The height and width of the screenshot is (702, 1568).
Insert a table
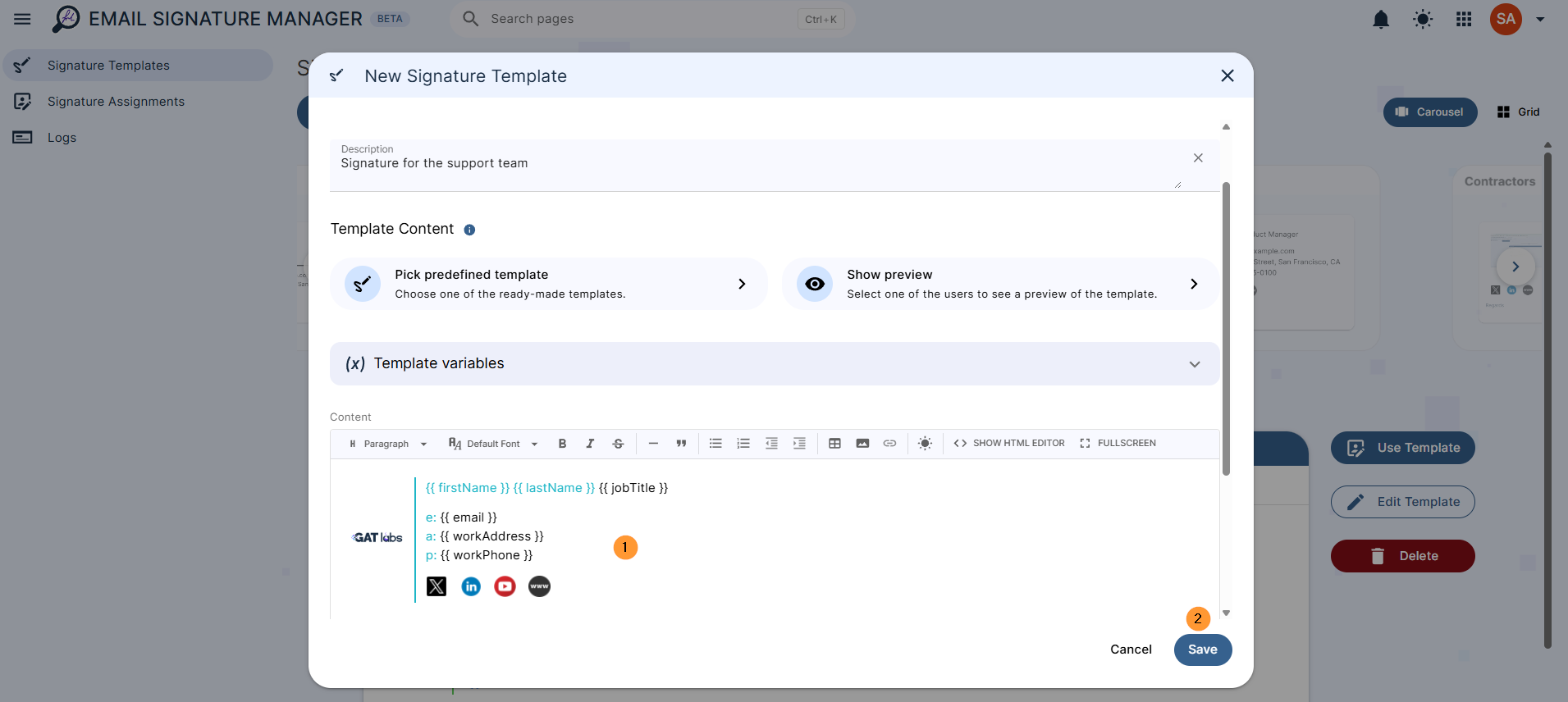pyautogui.click(x=834, y=444)
